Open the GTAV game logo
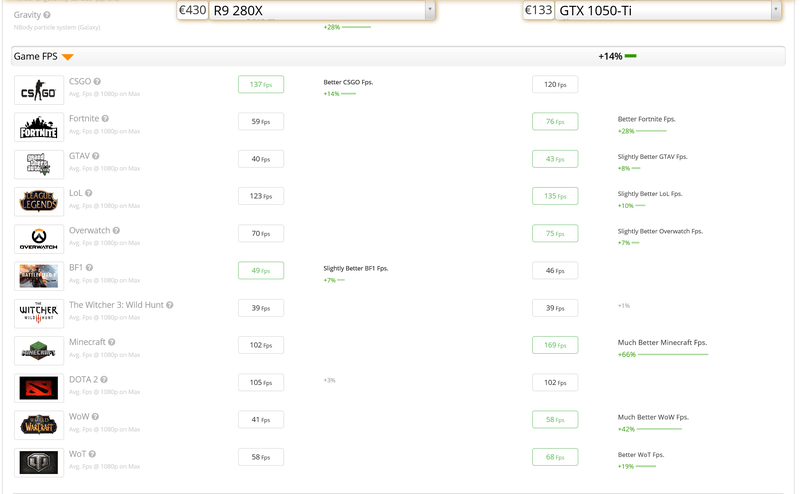The image size is (800, 494). point(39,164)
